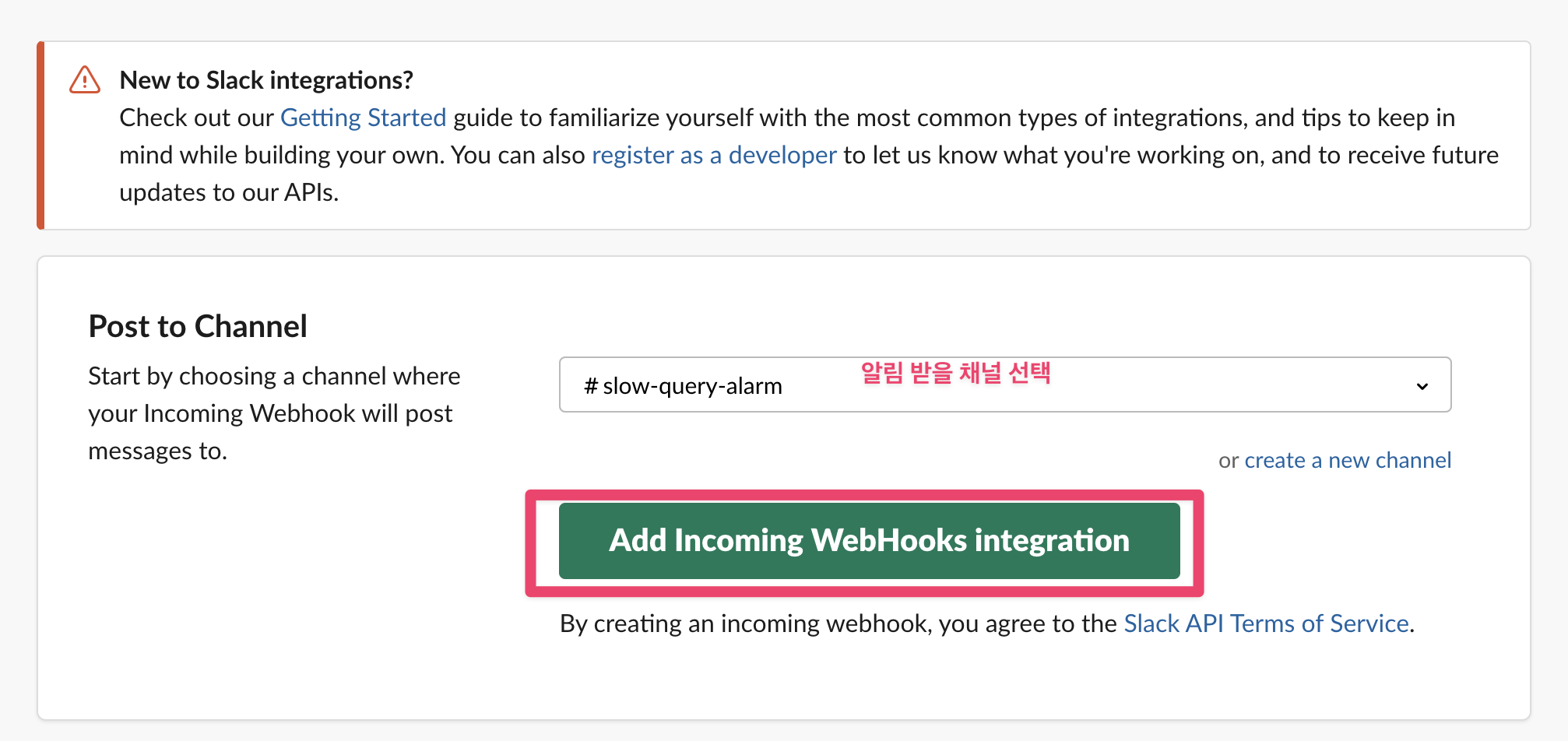Screen dimensions: 1568x741
Task: Click the orange warning triangle icon
Action: (85, 79)
